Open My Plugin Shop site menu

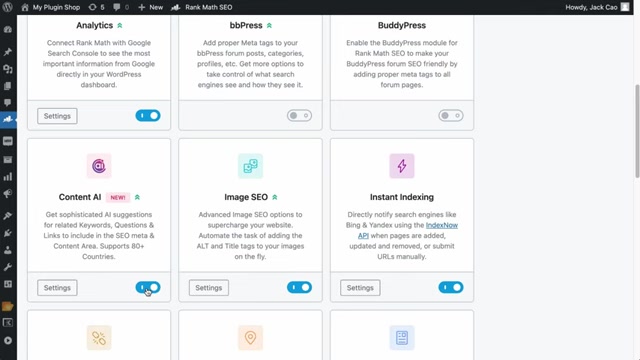pyautogui.click(x=51, y=7)
